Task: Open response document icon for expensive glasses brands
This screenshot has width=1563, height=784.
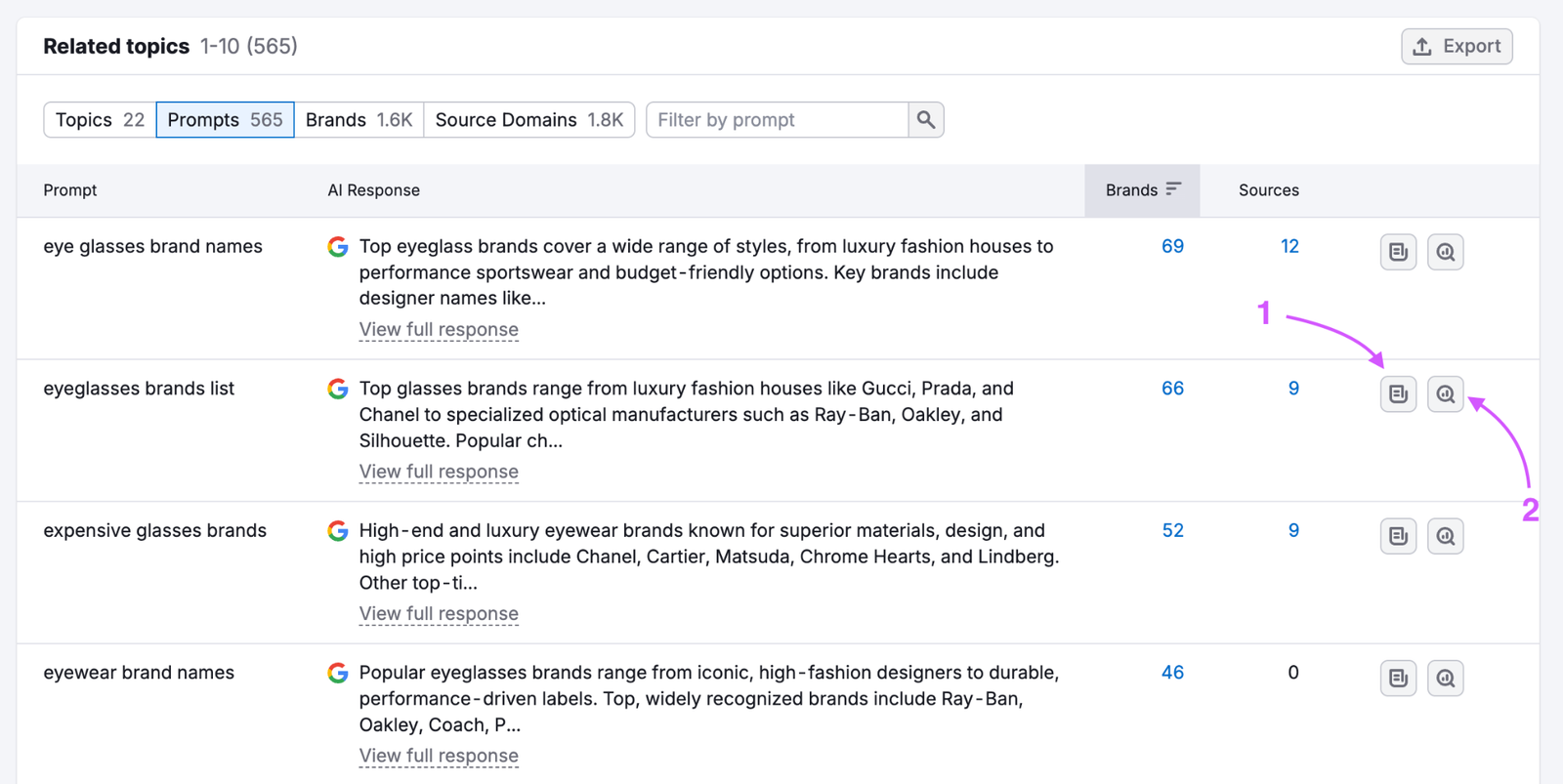Action: tap(1398, 536)
